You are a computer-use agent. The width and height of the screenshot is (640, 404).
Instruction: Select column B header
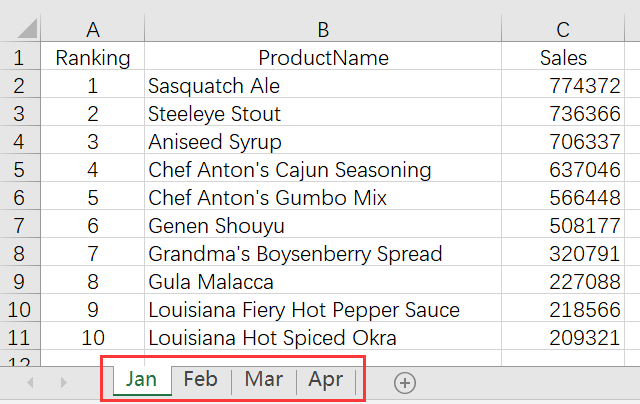[323, 30]
